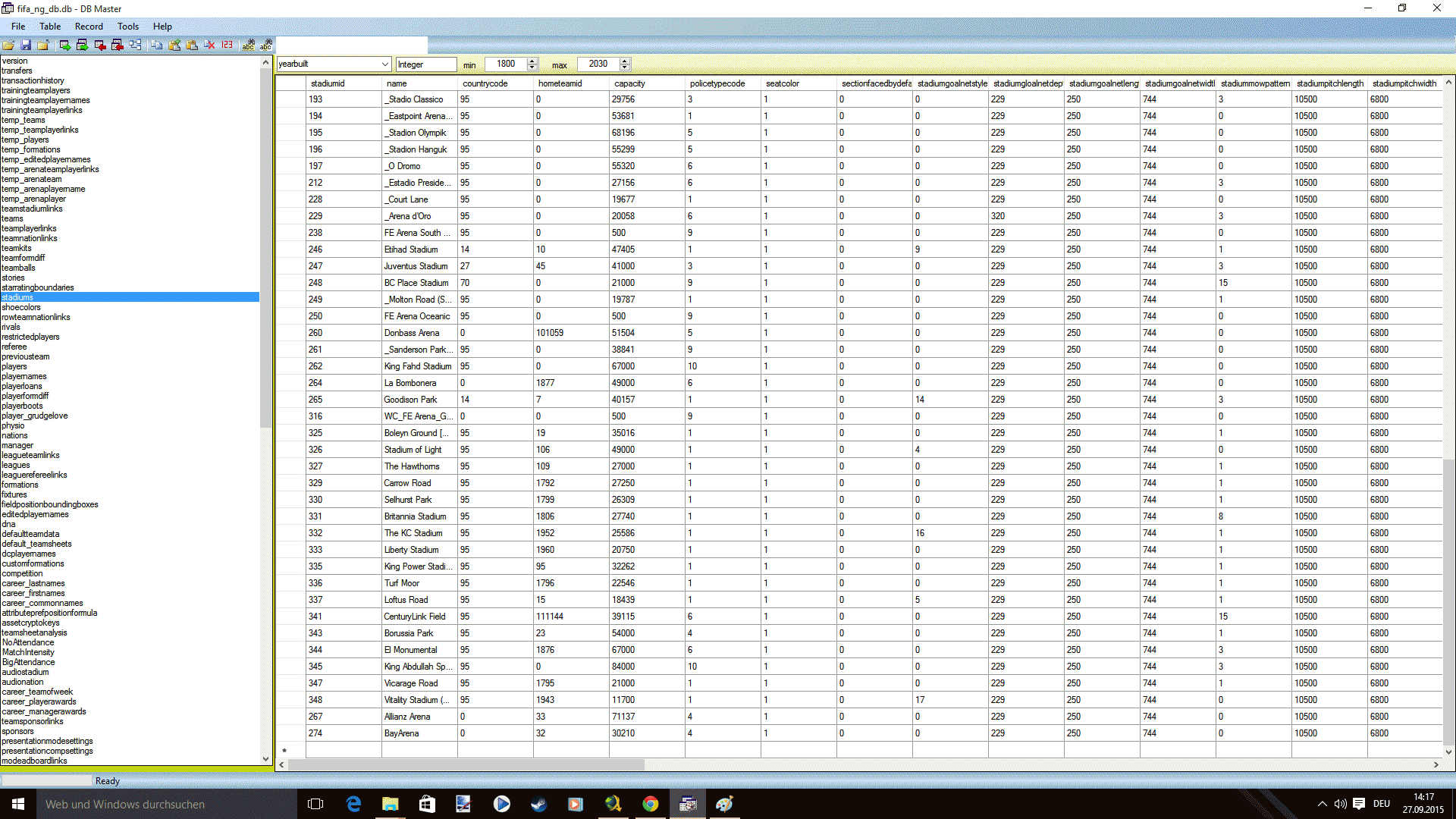Click the max value field showing 2030
1456x819 pixels.
(x=598, y=64)
